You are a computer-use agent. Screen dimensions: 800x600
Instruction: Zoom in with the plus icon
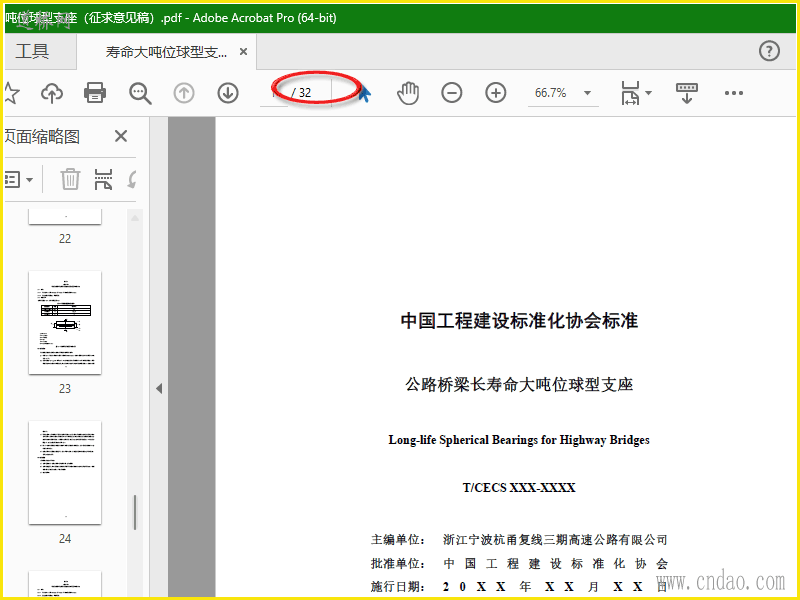point(495,93)
